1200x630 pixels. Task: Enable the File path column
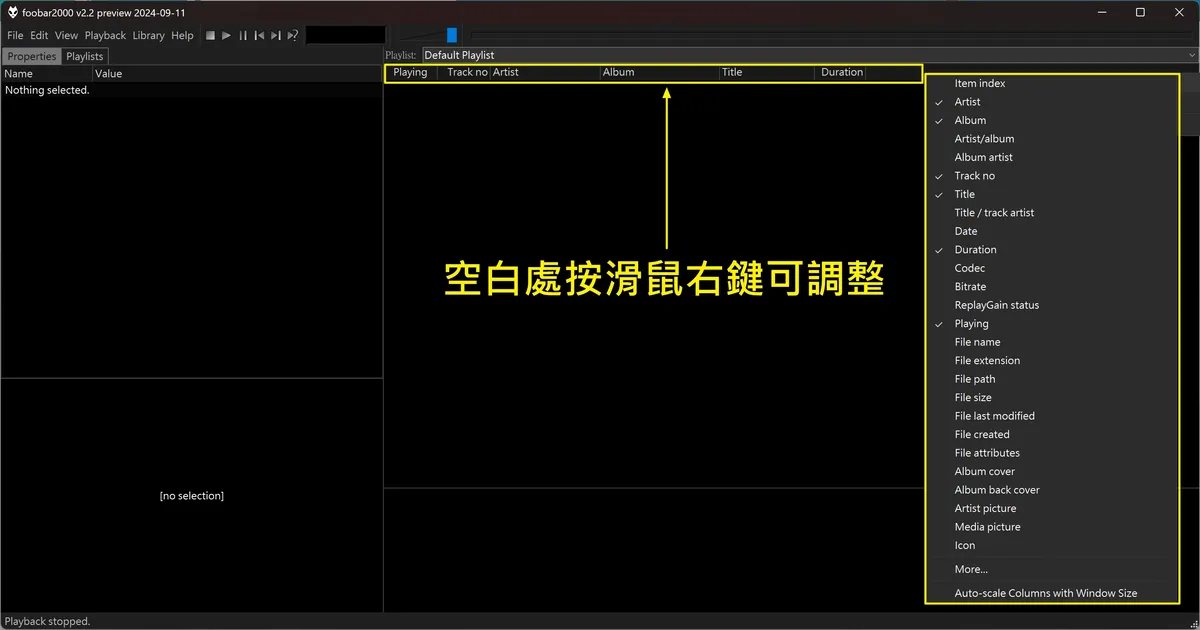click(x=1052, y=379)
